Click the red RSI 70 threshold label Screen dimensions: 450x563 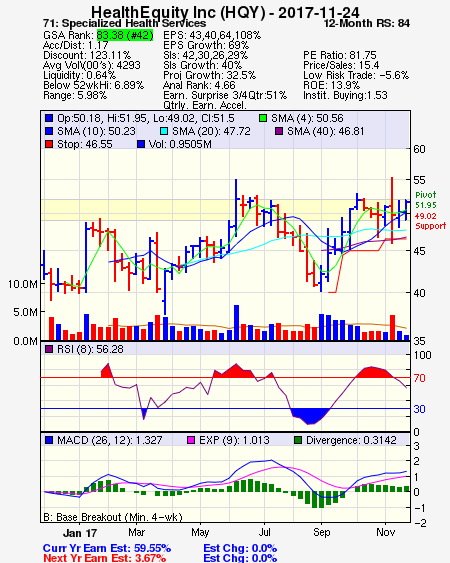pos(419,378)
